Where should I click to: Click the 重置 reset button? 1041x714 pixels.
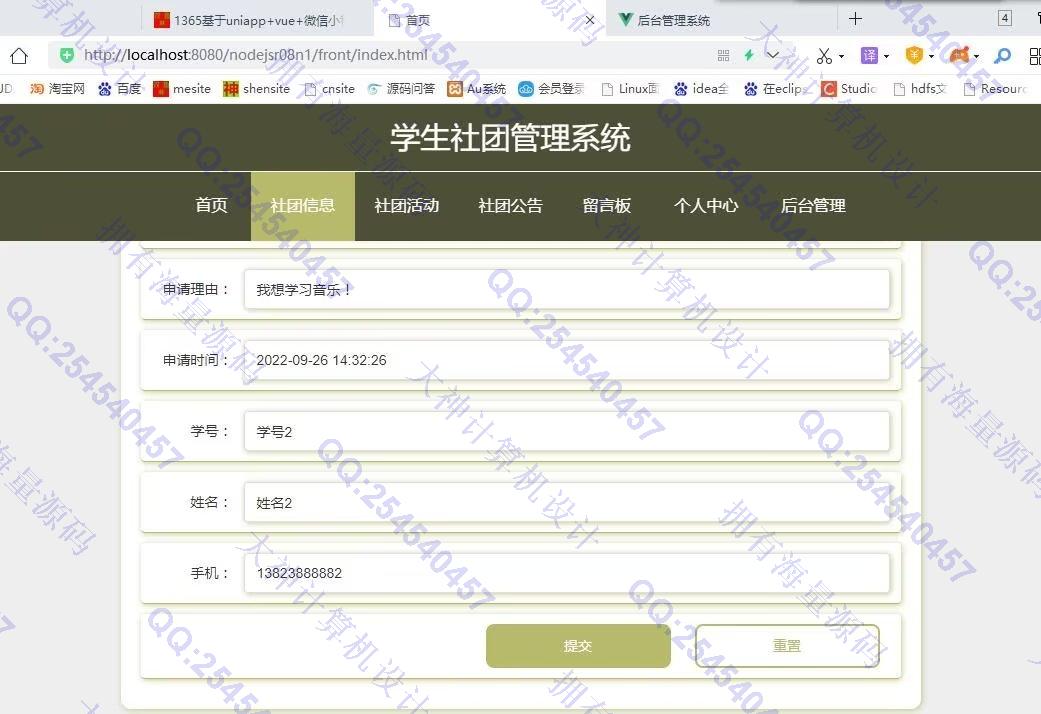(x=787, y=646)
